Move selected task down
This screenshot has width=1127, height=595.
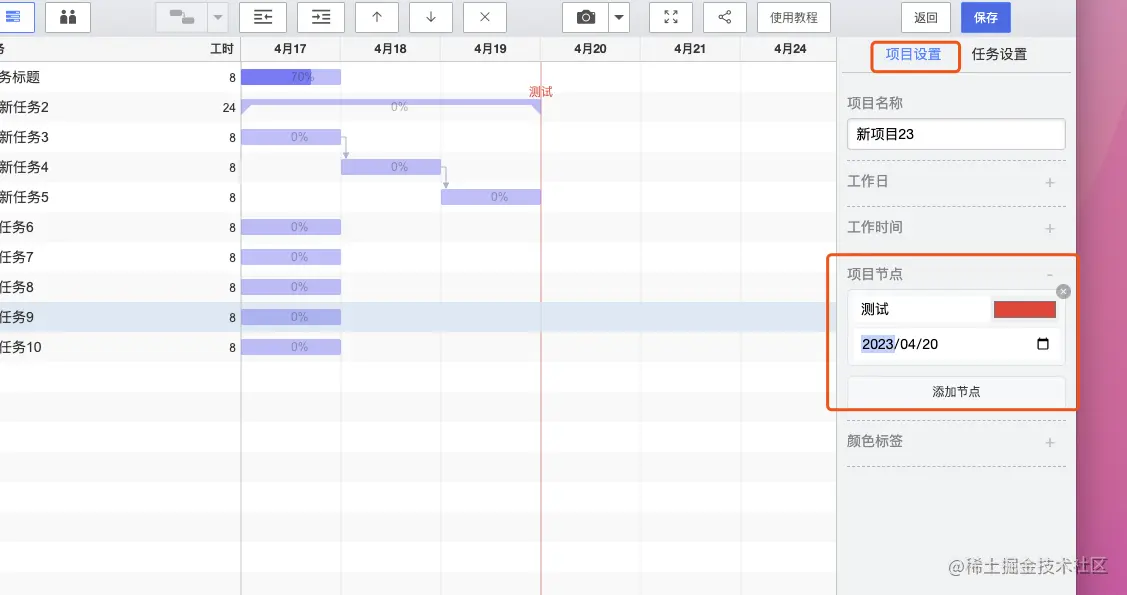(431, 17)
